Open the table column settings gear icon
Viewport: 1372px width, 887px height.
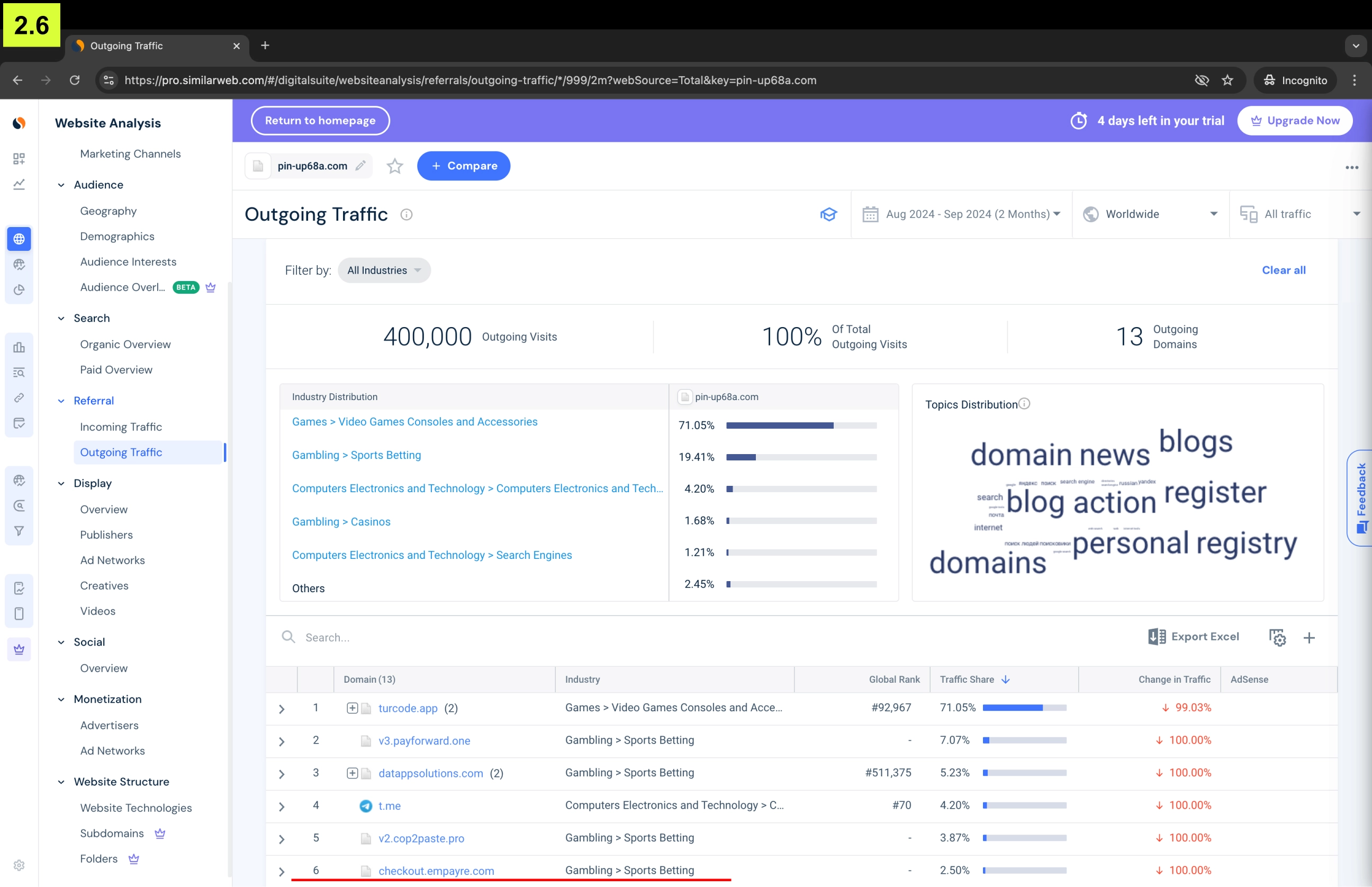coord(1277,638)
